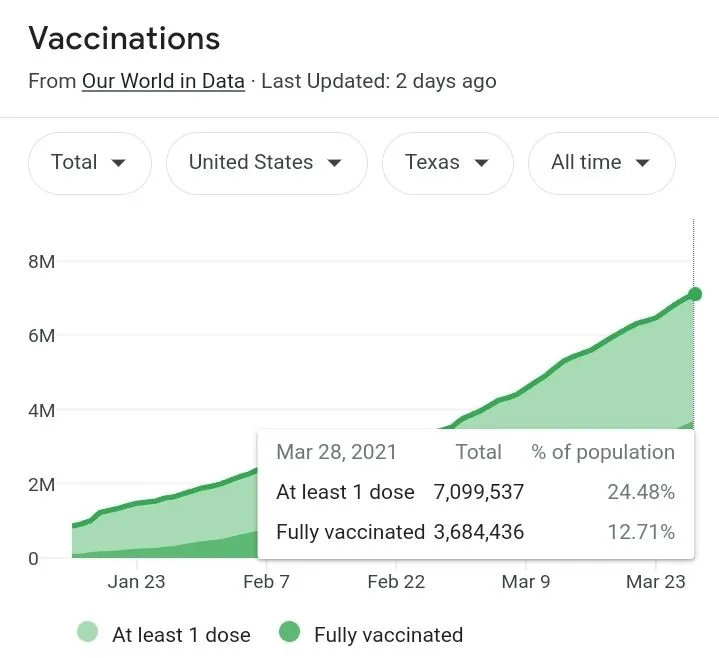
Task: Open the Texas region dropdown
Action: (x=447, y=163)
